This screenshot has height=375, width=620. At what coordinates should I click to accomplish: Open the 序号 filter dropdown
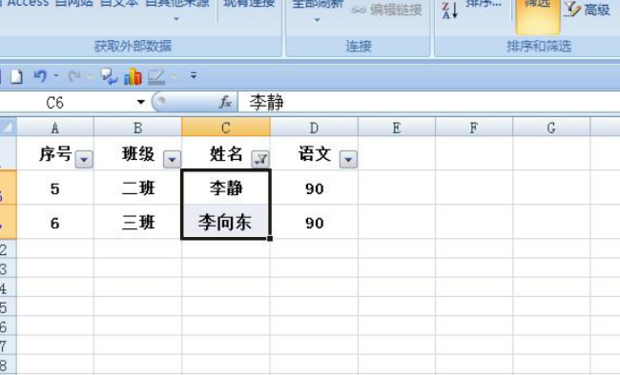(84, 159)
